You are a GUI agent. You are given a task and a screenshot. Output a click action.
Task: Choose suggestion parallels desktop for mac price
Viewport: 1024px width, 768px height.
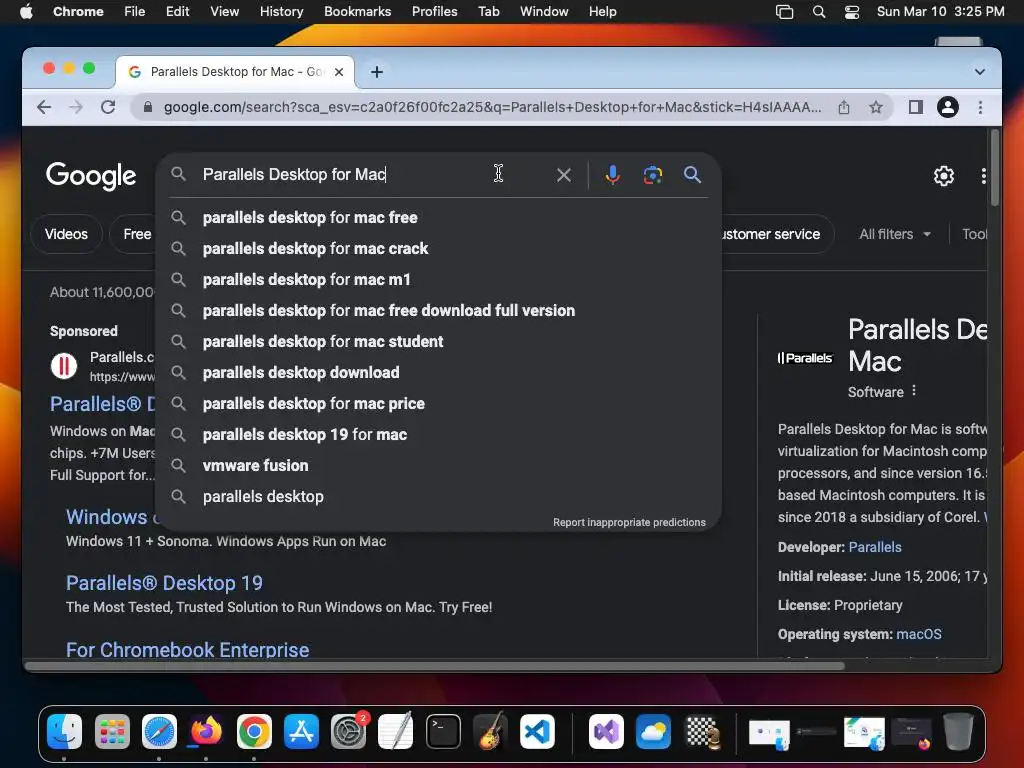438,404
